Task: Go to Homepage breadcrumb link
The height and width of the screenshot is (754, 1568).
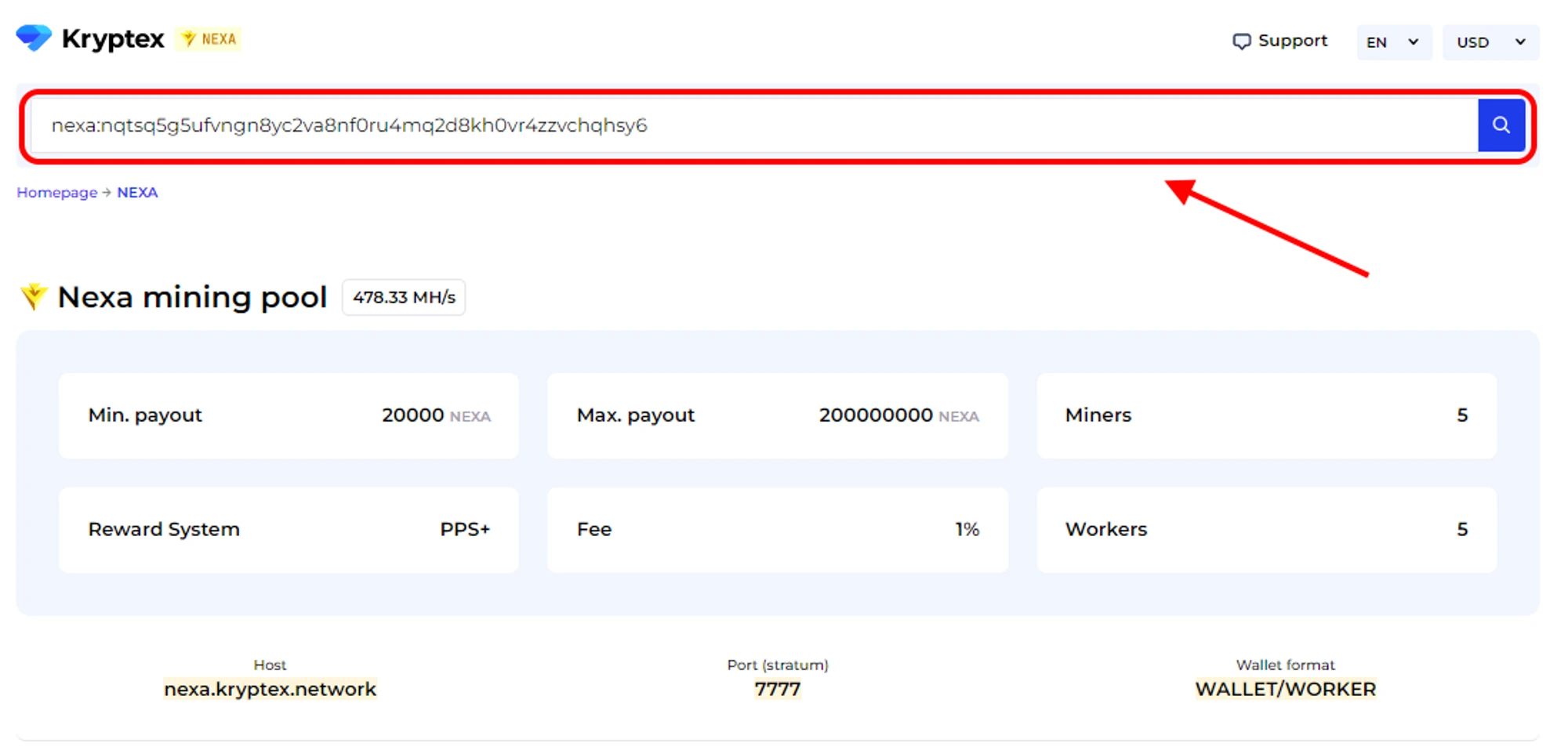Action: (x=56, y=193)
